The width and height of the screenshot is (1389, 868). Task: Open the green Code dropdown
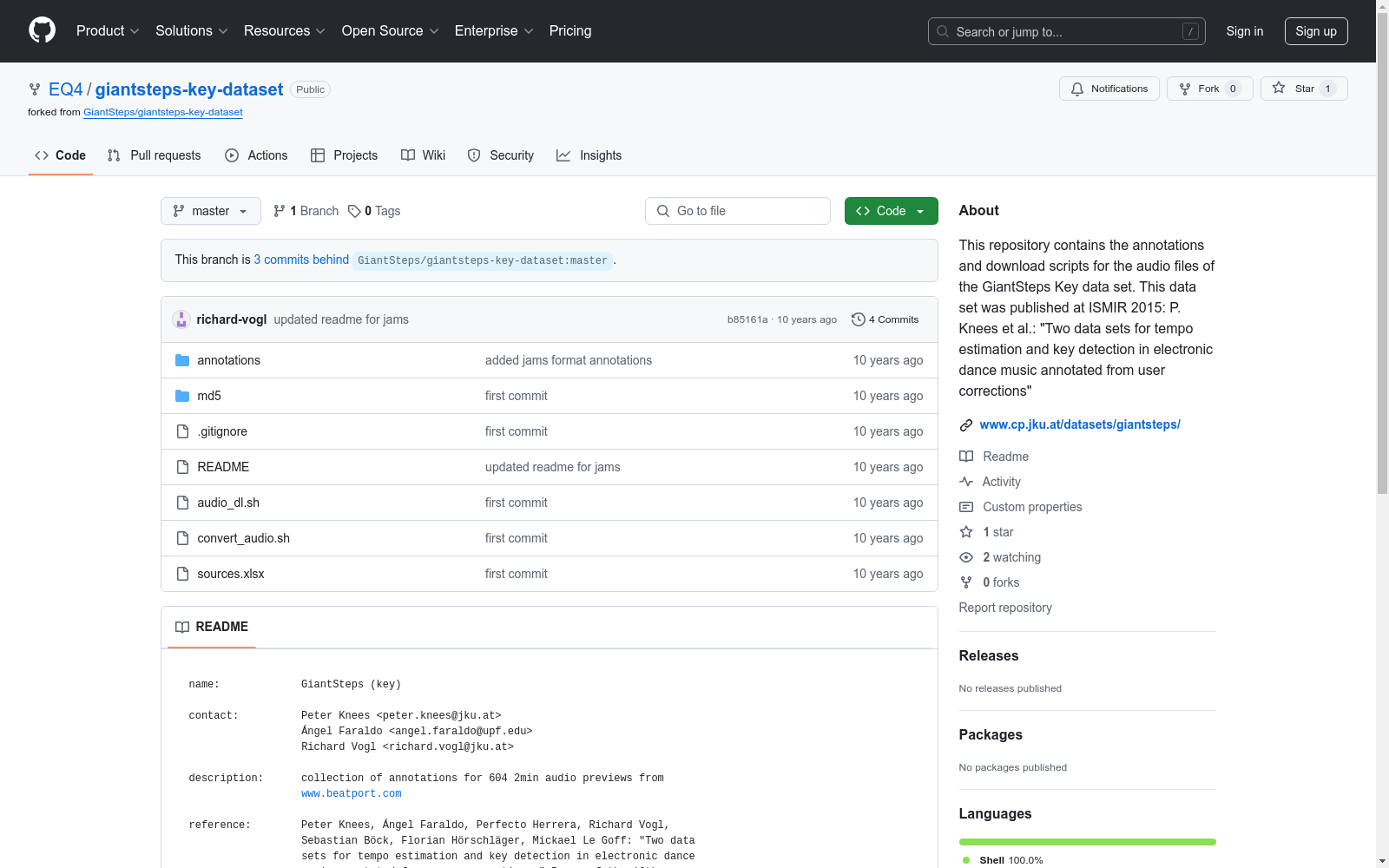891,211
